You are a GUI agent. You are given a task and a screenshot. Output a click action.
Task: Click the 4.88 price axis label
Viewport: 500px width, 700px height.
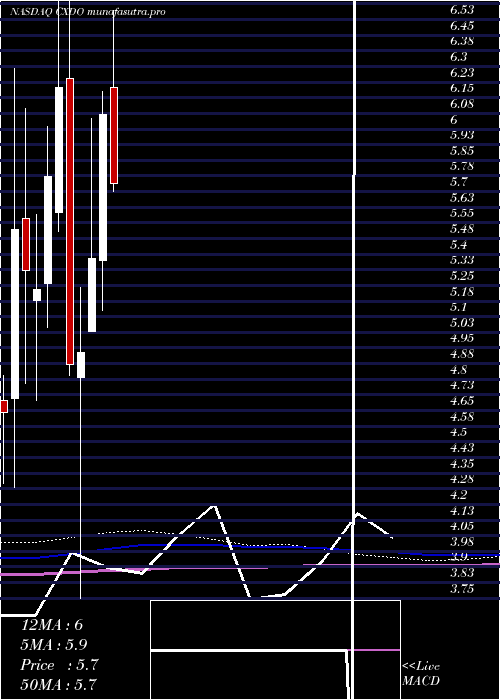tap(462, 354)
